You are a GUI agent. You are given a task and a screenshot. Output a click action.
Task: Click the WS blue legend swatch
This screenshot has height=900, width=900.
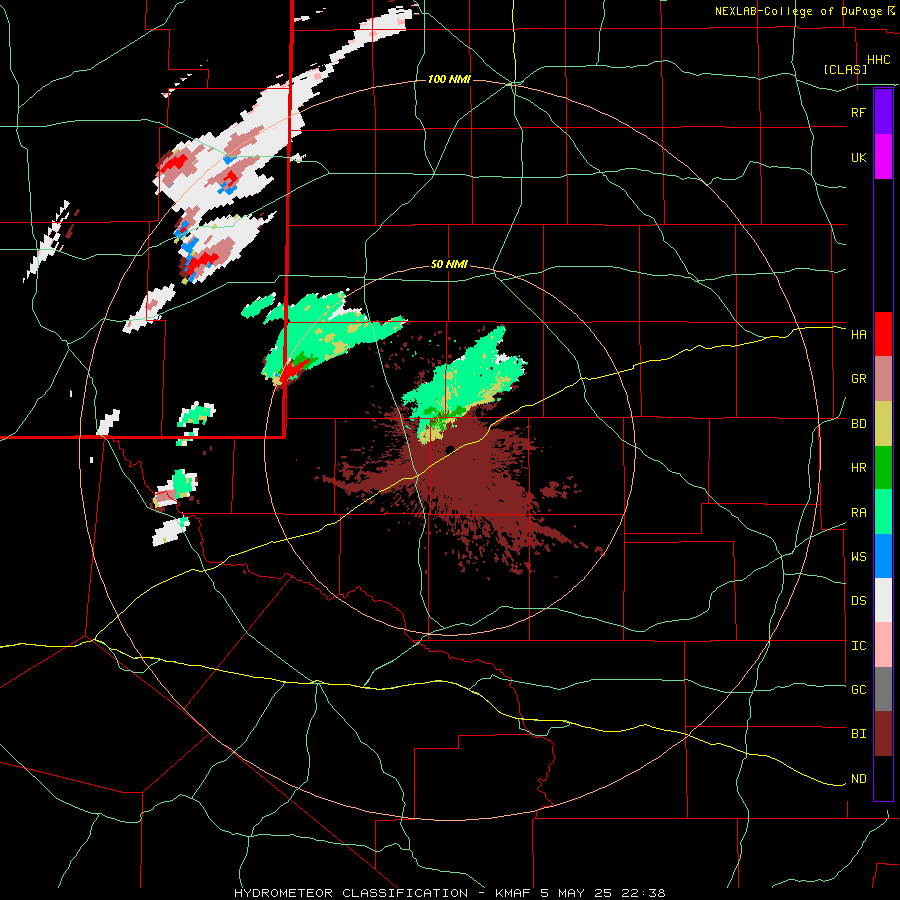pyautogui.click(x=883, y=556)
